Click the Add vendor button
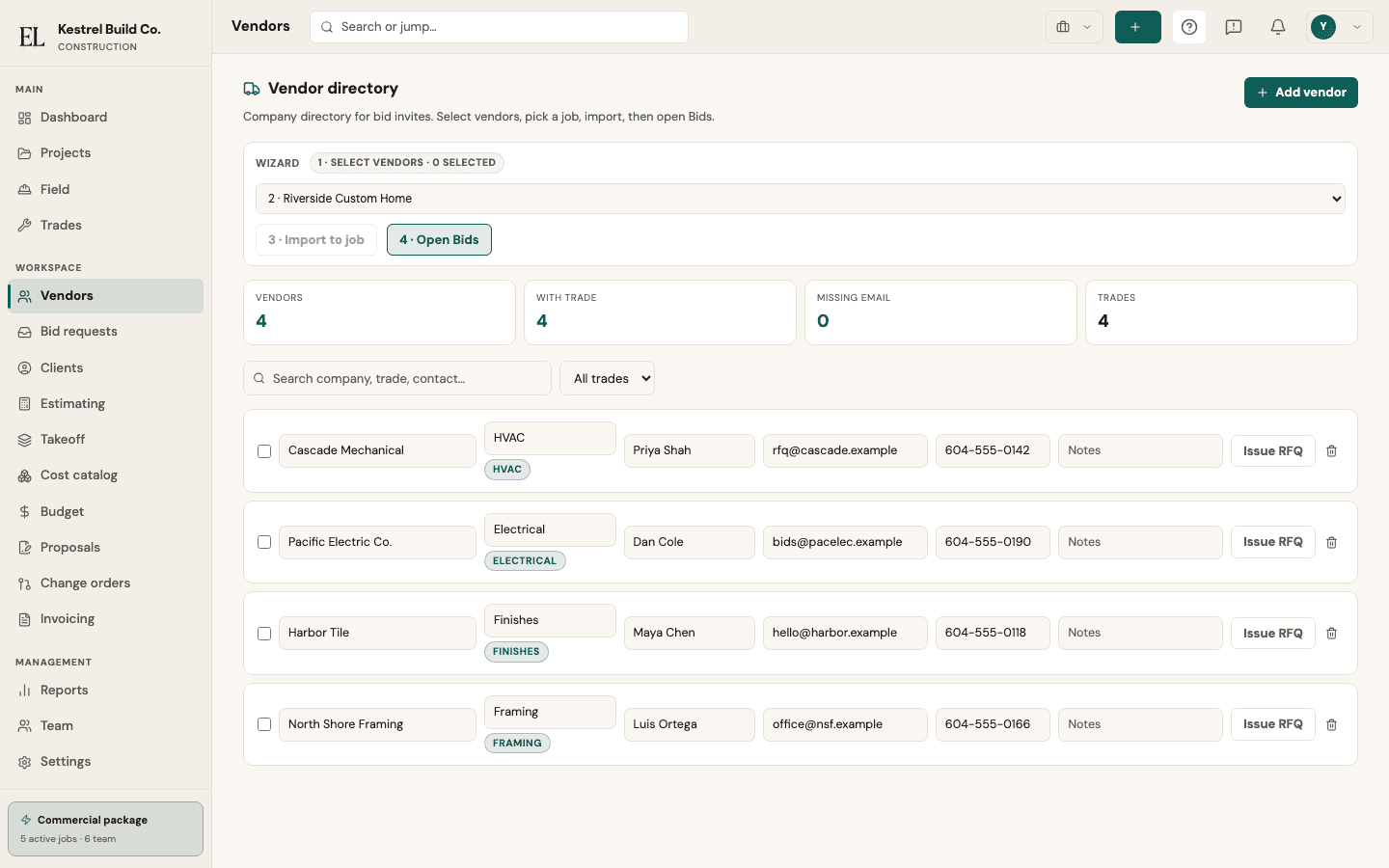Image resolution: width=1389 pixels, height=868 pixels. point(1301,93)
